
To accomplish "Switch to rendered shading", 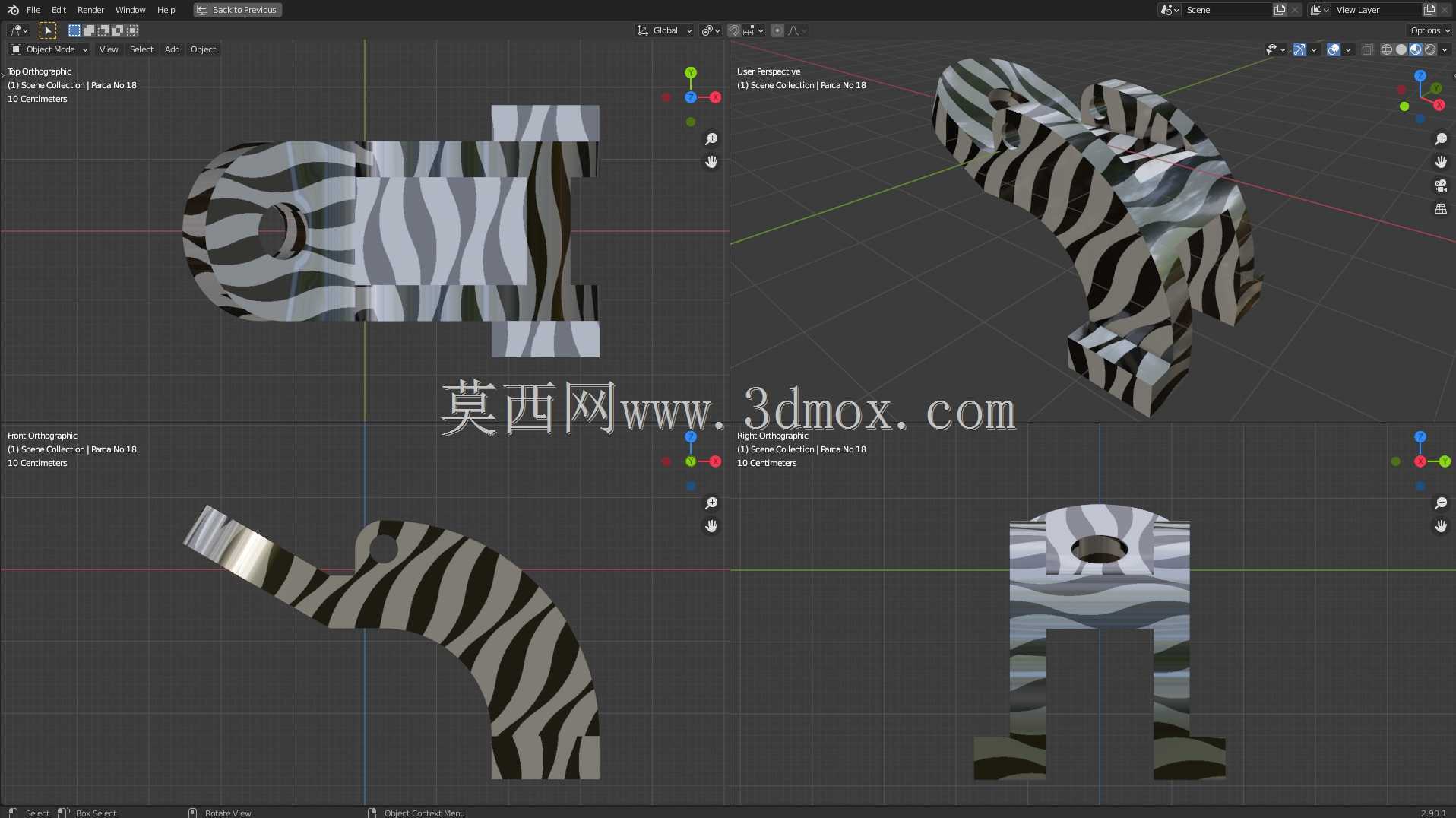I will 1430,49.
